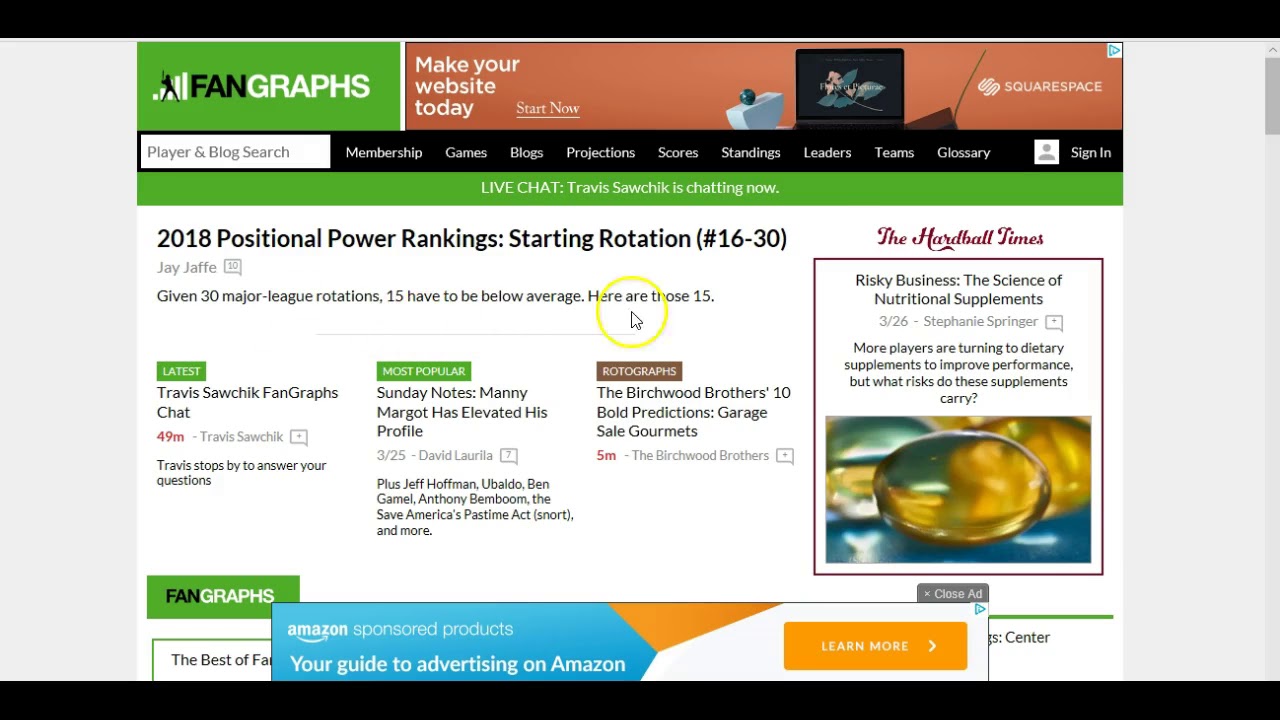Open the Games menu
Viewport: 1280px width, 720px height.
pos(466,152)
